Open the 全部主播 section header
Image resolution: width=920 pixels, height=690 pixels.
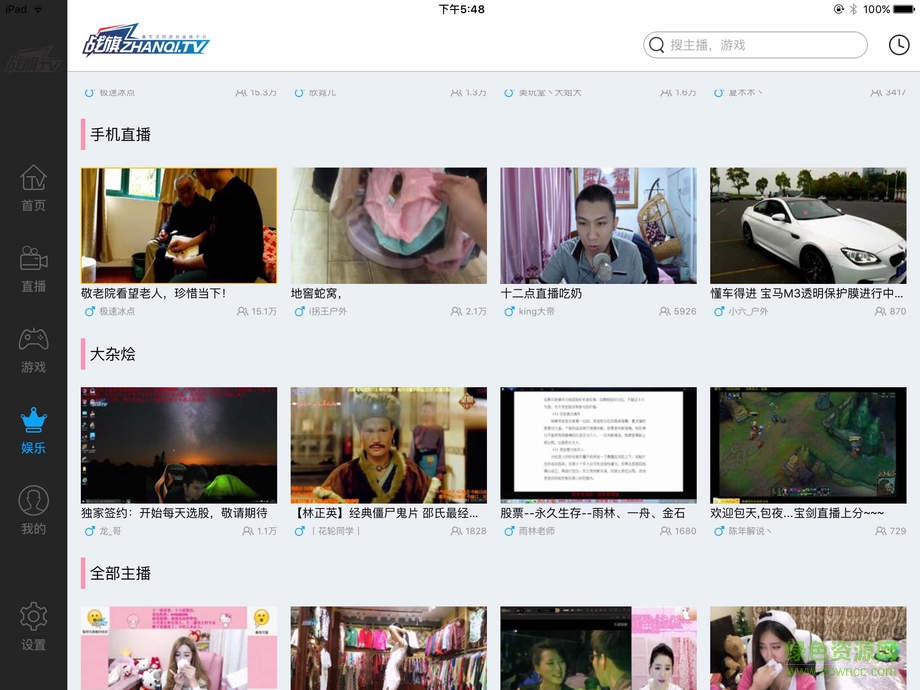[118, 573]
